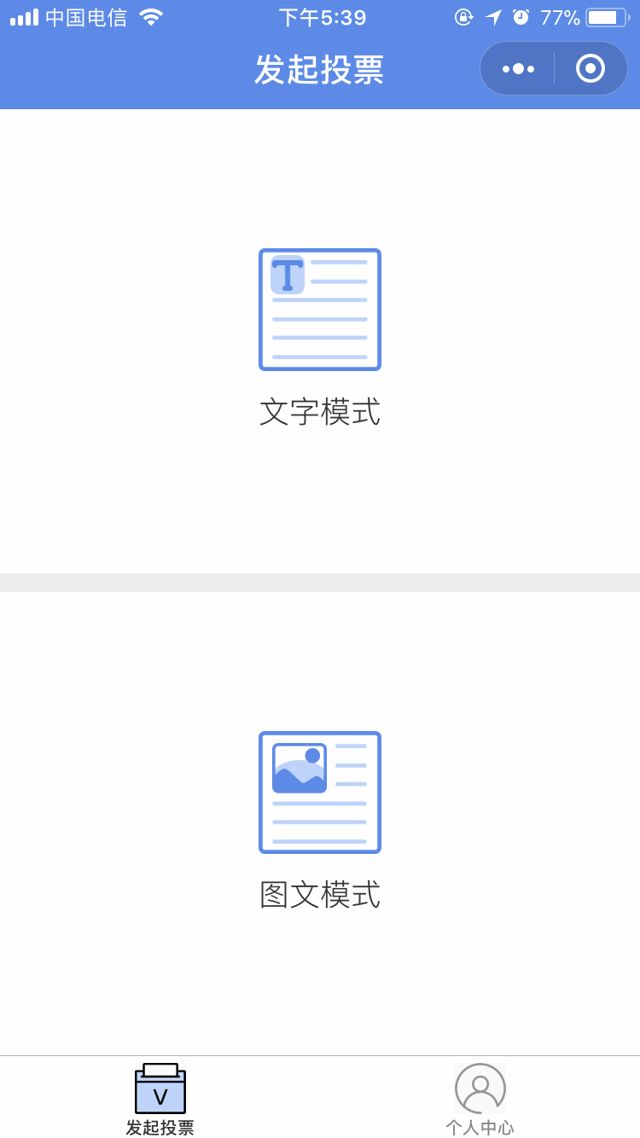Screen dimensions: 640x1138
Task: Tap the 77% battery percentage text
Action: click(560, 17)
